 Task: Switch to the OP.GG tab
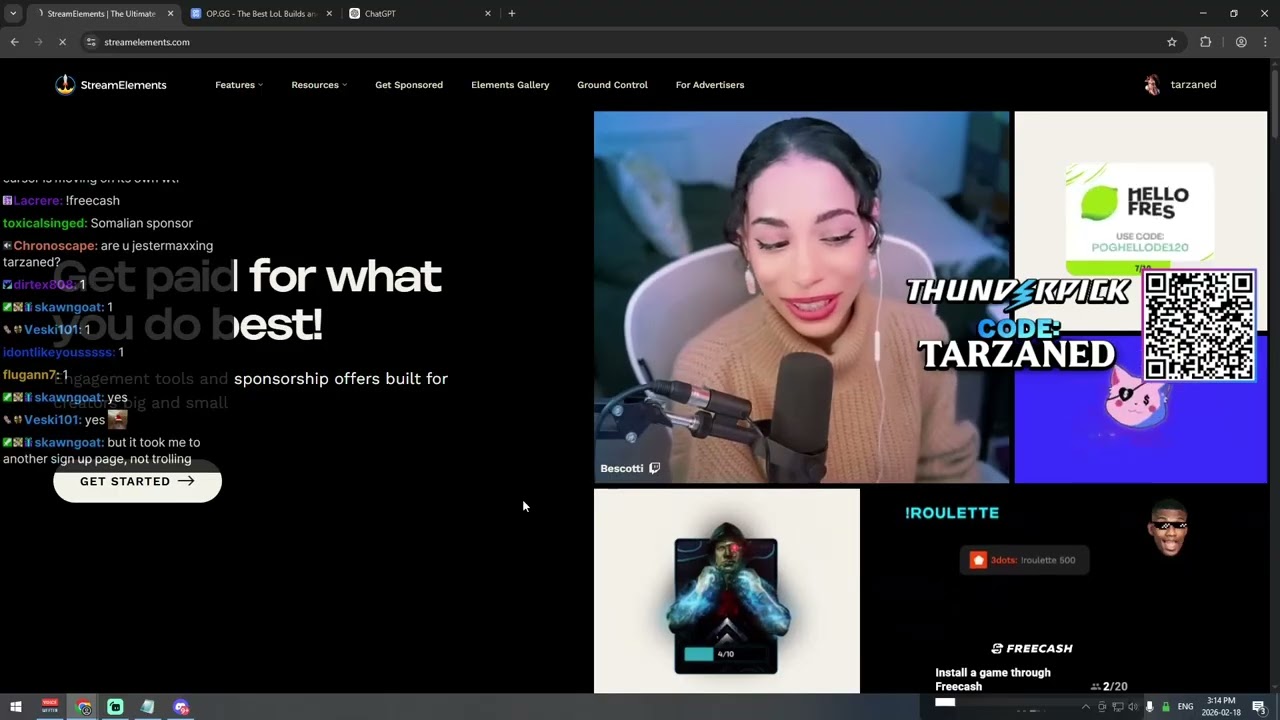click(261, 14)
